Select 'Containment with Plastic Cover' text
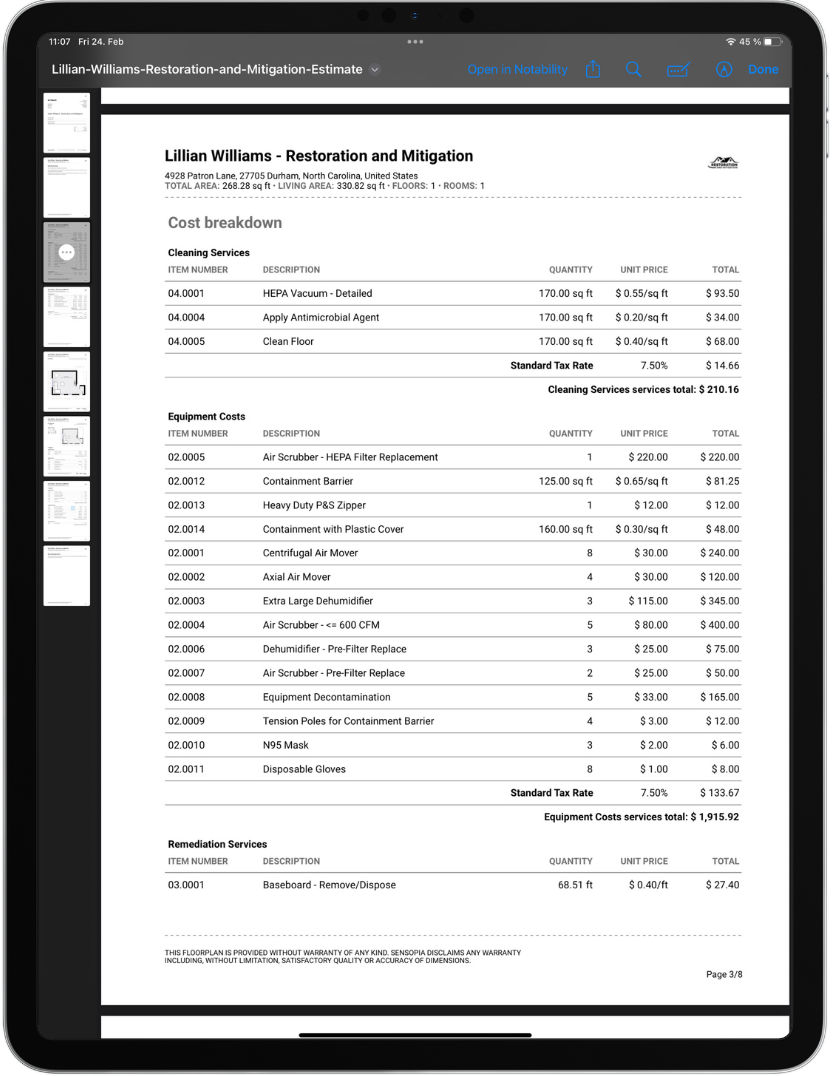Image resolution: width=833 pixels, height=1076 pixels. [333, 529]
